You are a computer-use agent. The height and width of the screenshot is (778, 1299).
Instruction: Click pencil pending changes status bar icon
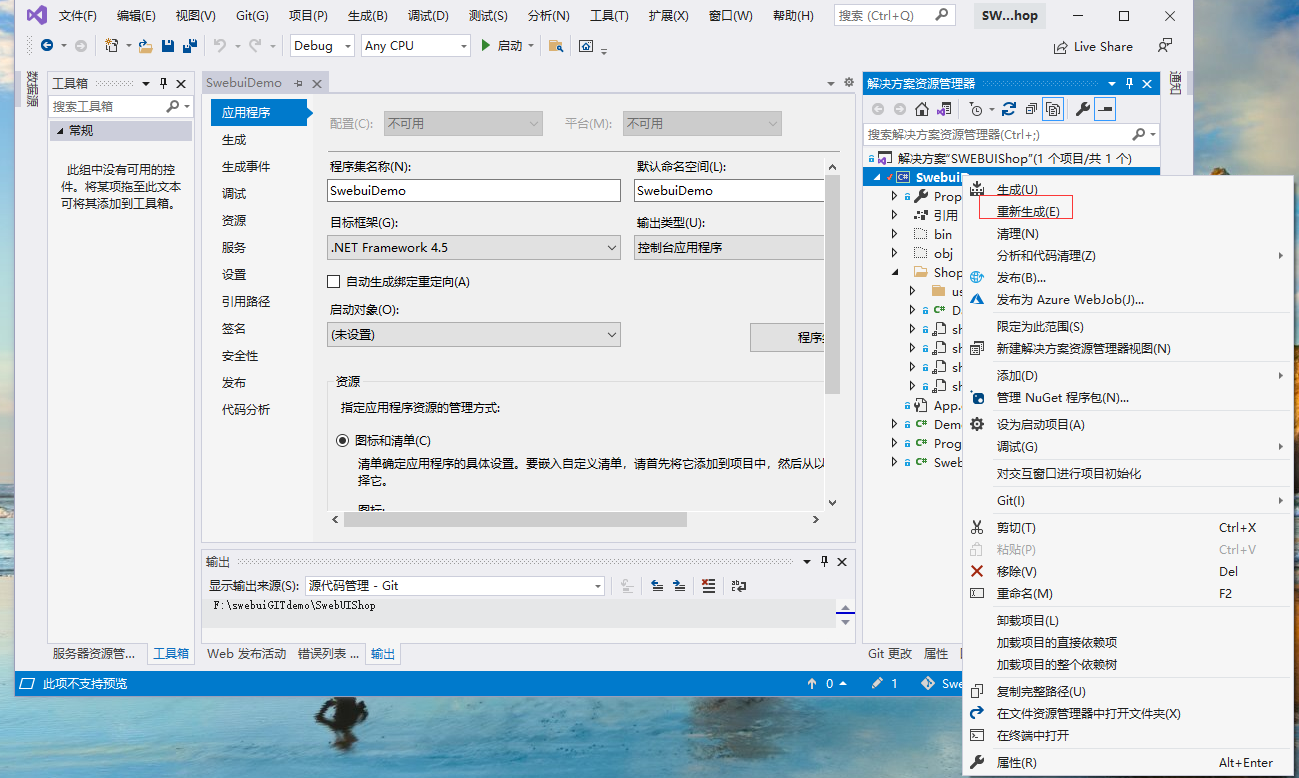coord(877,684)
